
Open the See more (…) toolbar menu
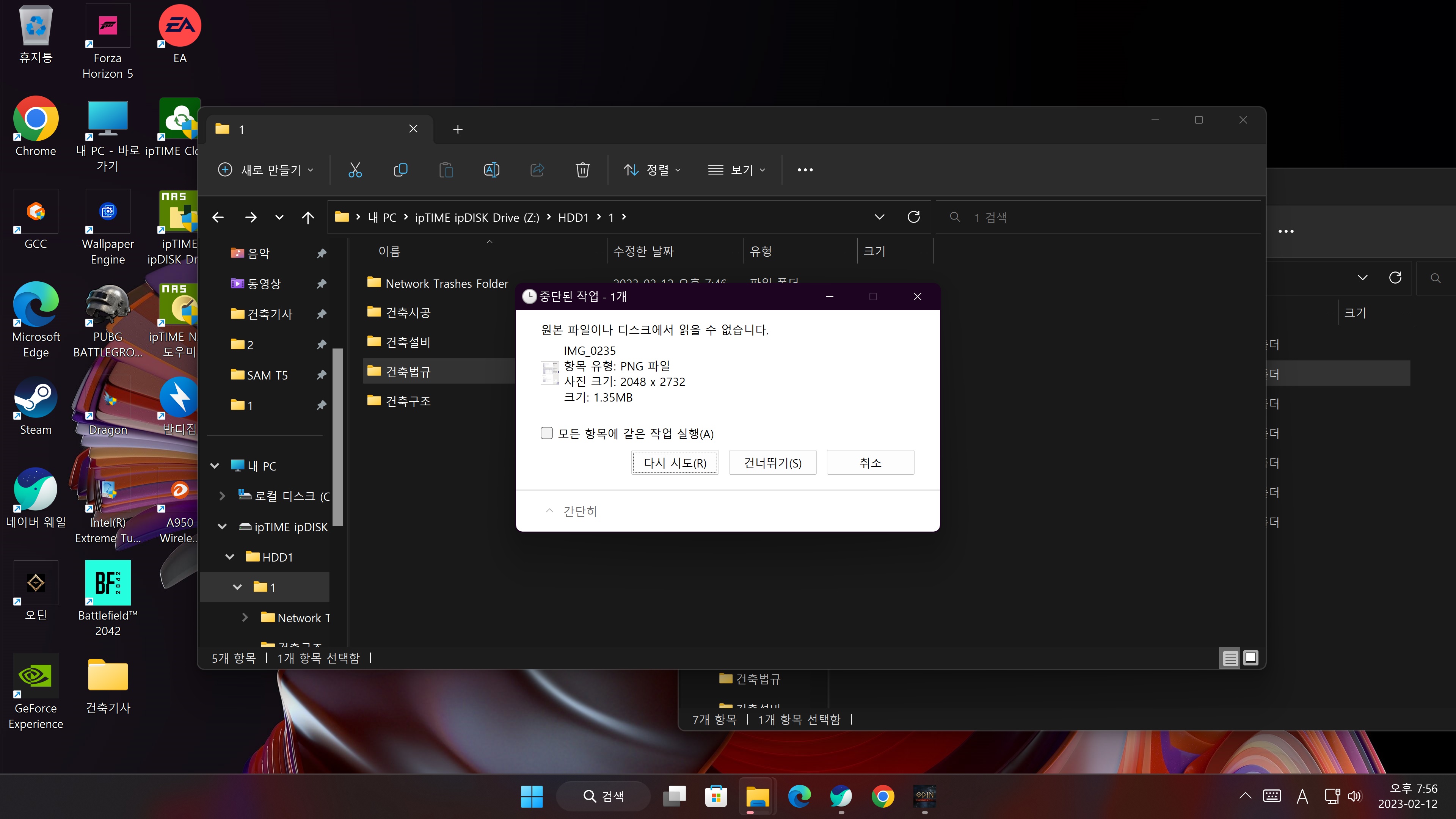click(805, 169)
